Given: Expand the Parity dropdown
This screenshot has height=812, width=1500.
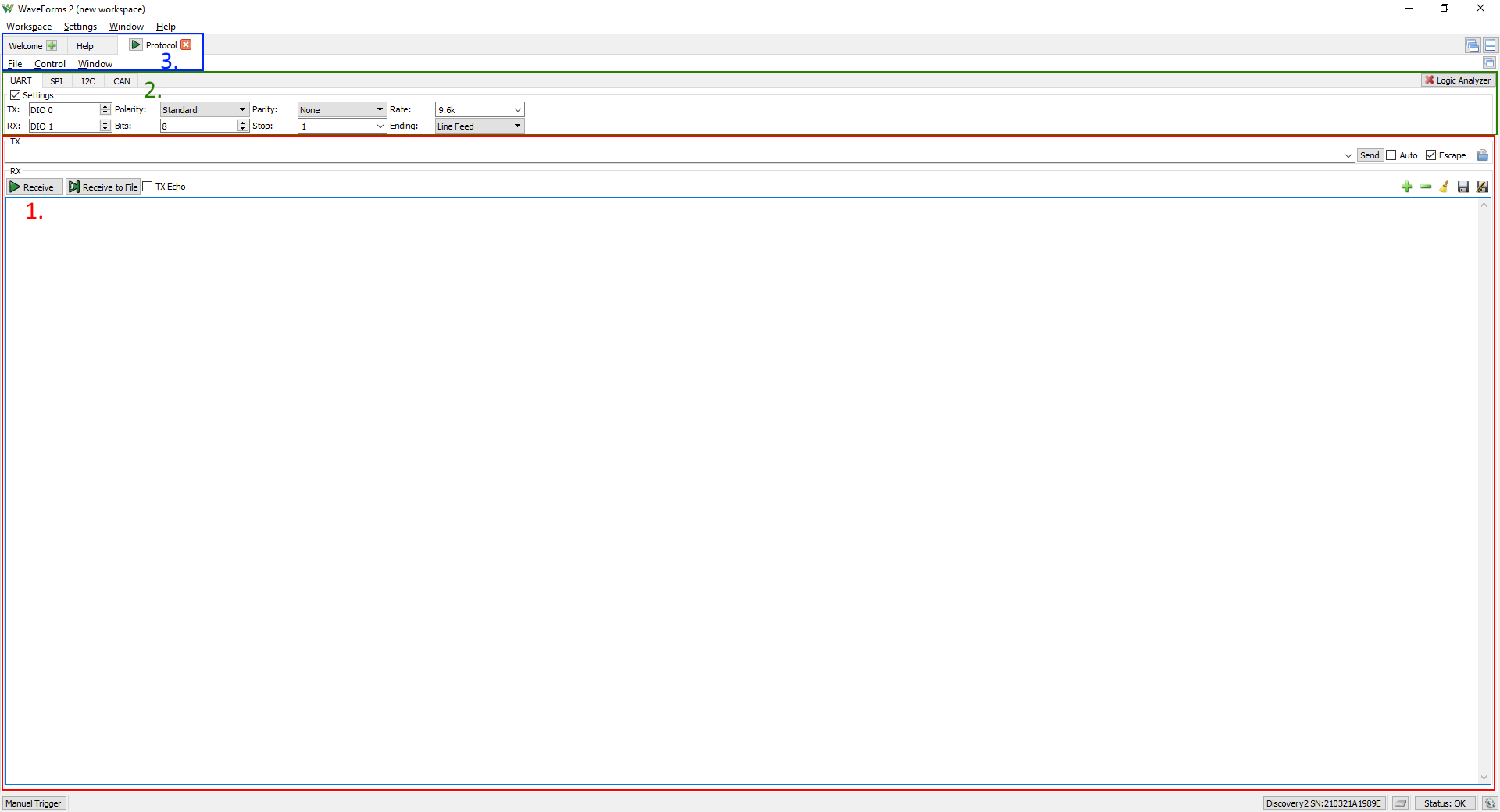Looking at the screenshot, I should click(342, 110).
